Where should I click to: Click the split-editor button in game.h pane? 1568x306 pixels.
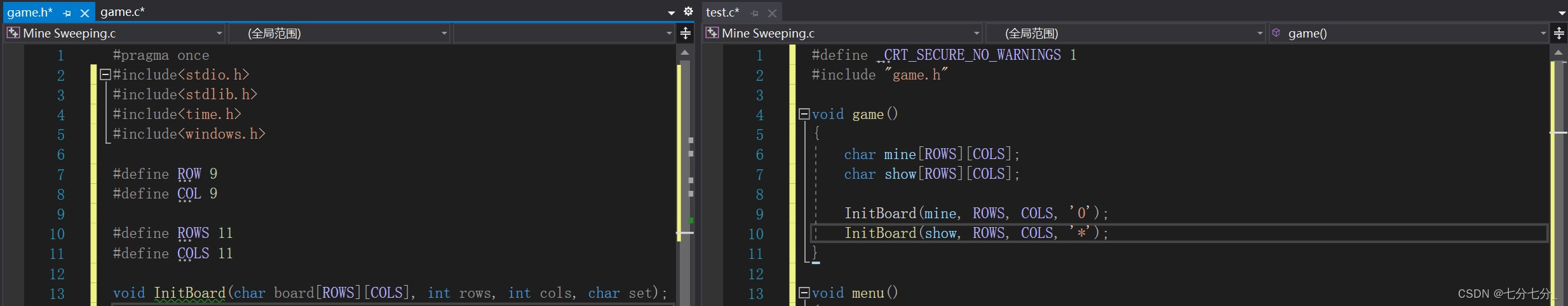tap(686, 33)
